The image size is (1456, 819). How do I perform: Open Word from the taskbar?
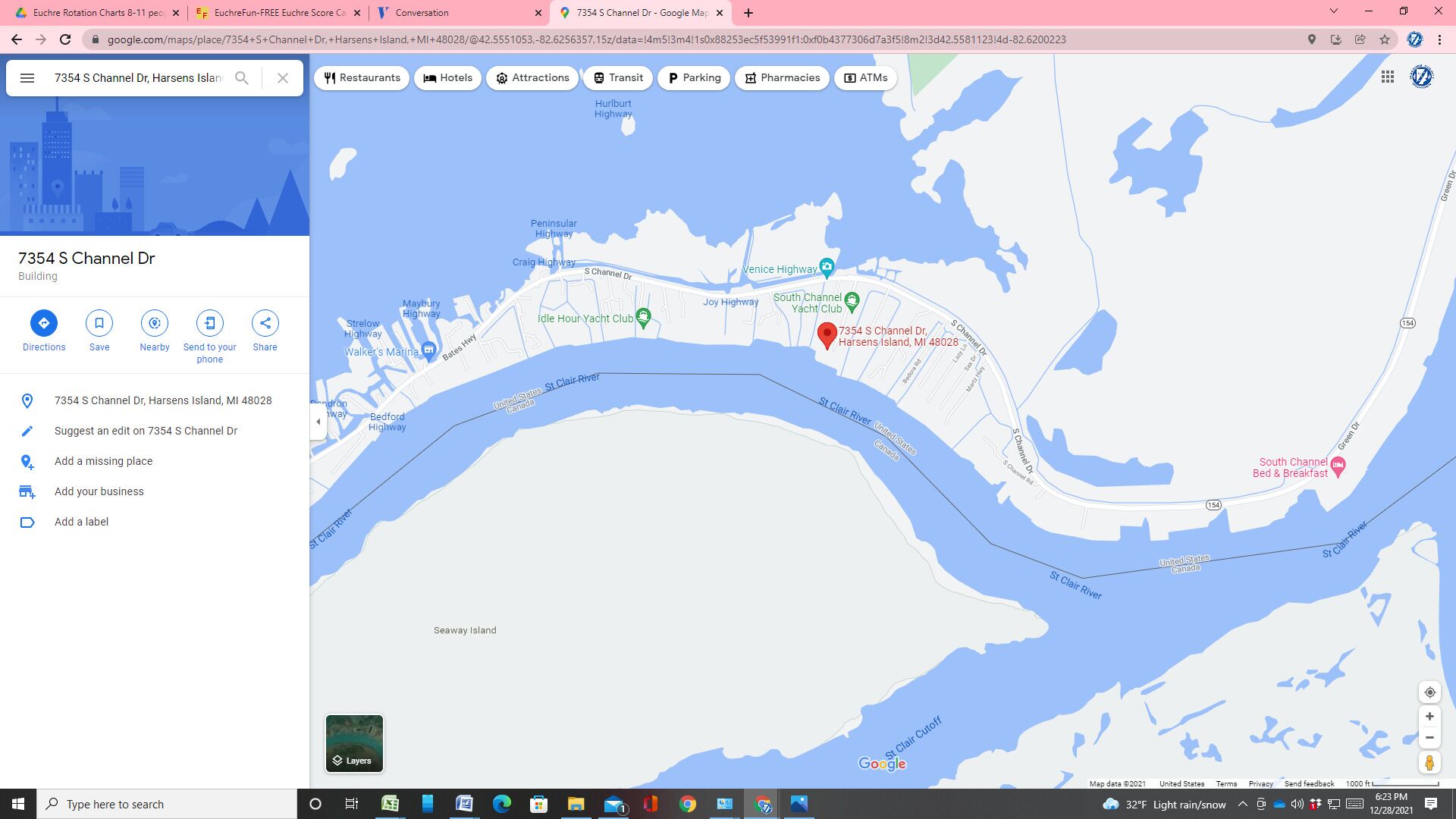coord(464,804)
